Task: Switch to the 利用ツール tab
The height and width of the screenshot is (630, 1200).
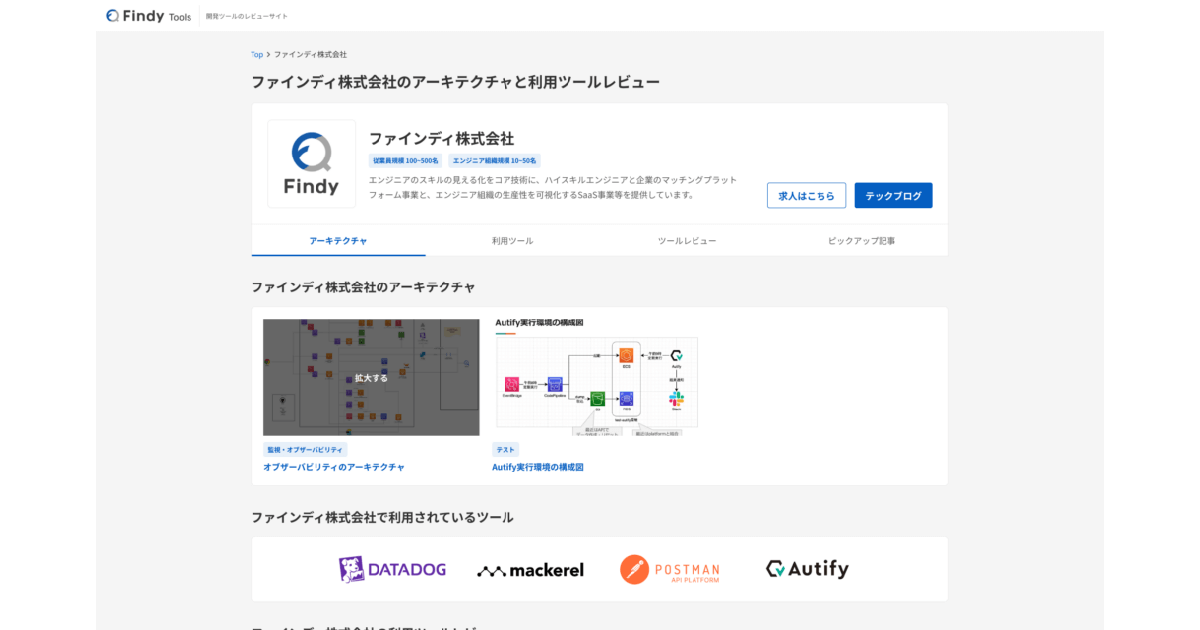Action: click(510, 240)
